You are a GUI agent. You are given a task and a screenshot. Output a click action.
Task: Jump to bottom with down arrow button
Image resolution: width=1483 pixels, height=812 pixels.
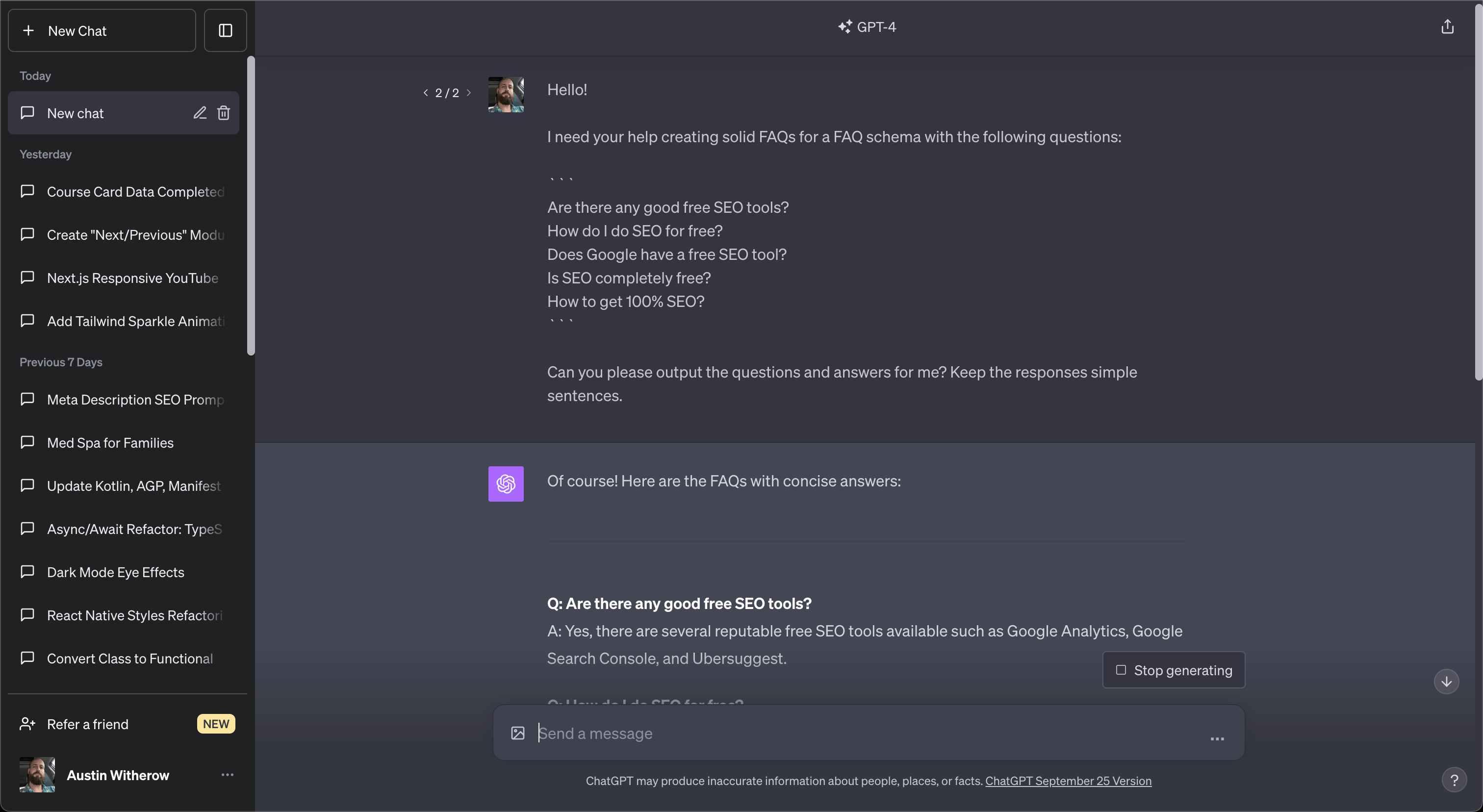[1446, 682]
